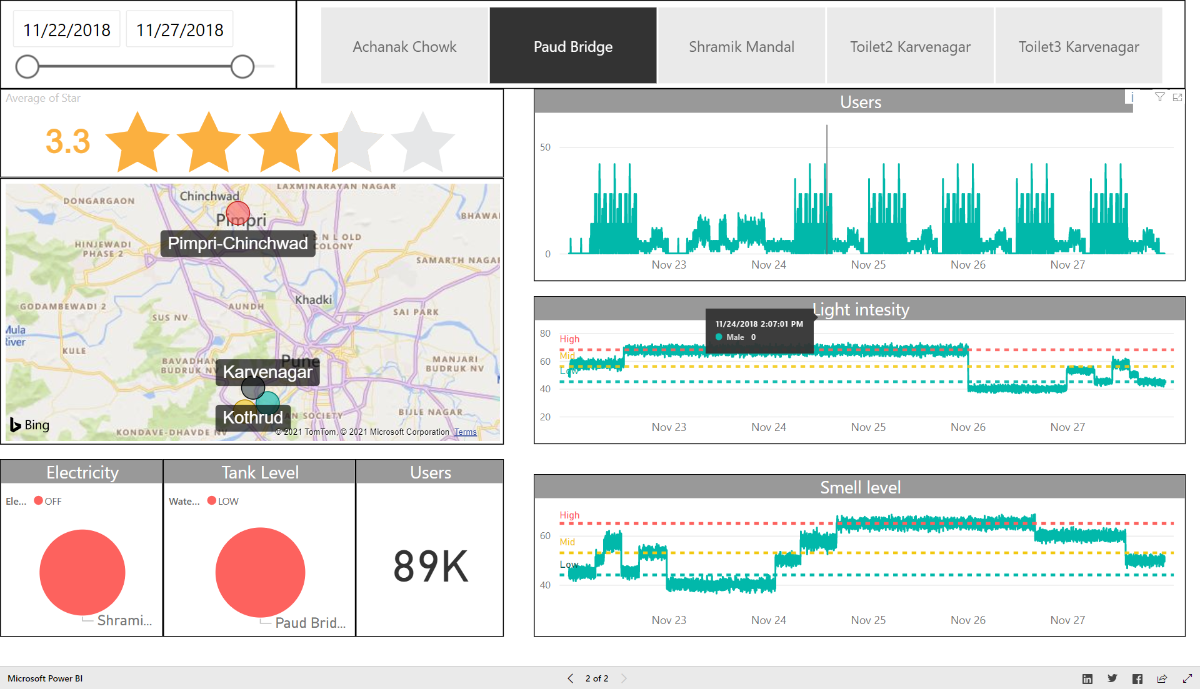Open focus mode on the Users chart
This screenshot has height=689, width=1200.
(x=1177, y=97)
